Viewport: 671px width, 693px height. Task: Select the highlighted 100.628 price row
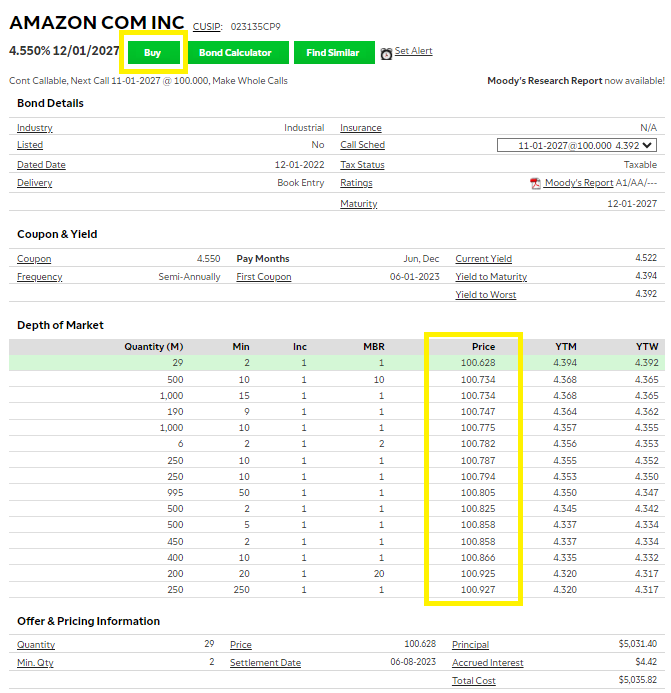pyautogui.click(x=337, y=363)
